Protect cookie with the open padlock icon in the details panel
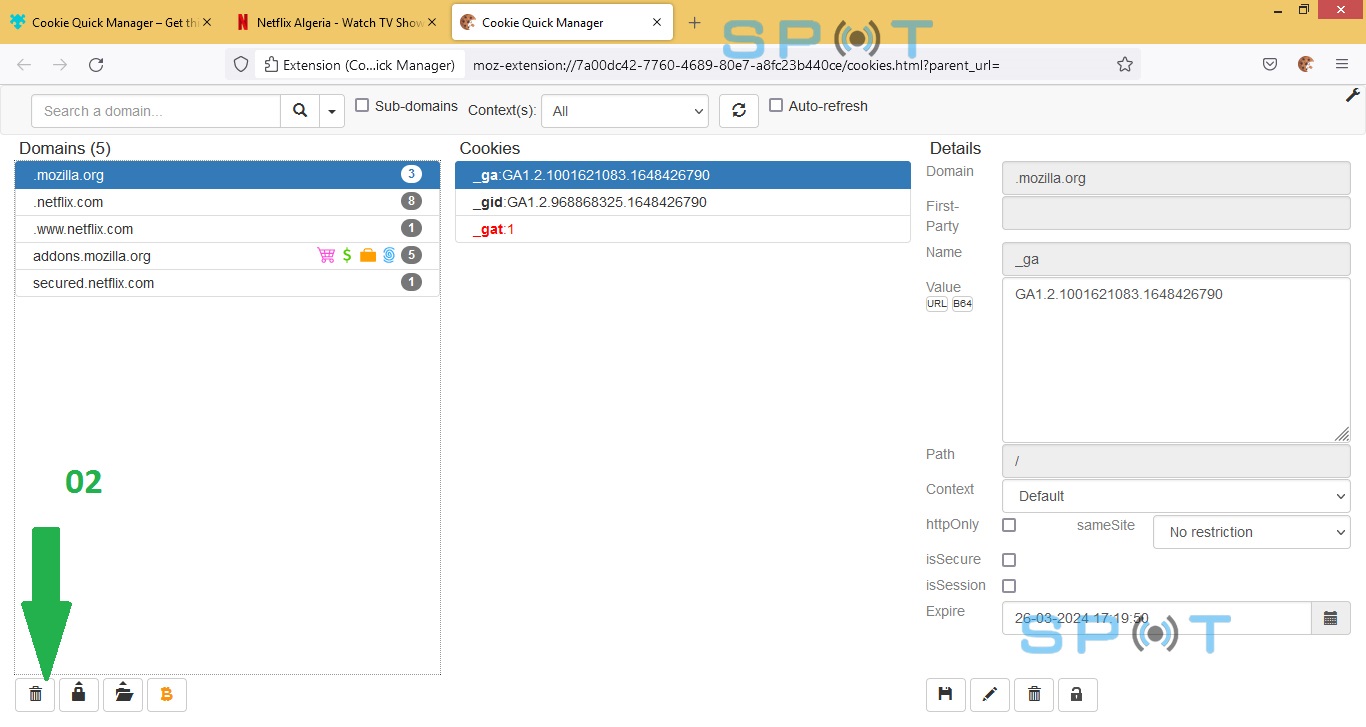 (1078, 694)
